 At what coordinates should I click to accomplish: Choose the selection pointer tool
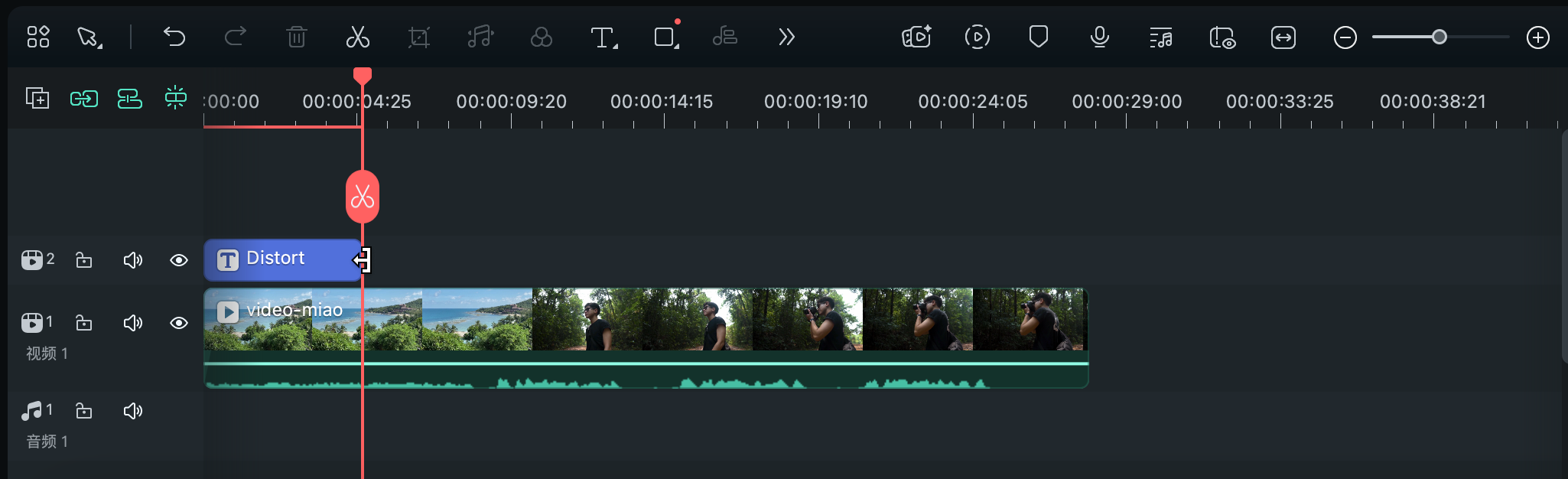pos(89,37)
